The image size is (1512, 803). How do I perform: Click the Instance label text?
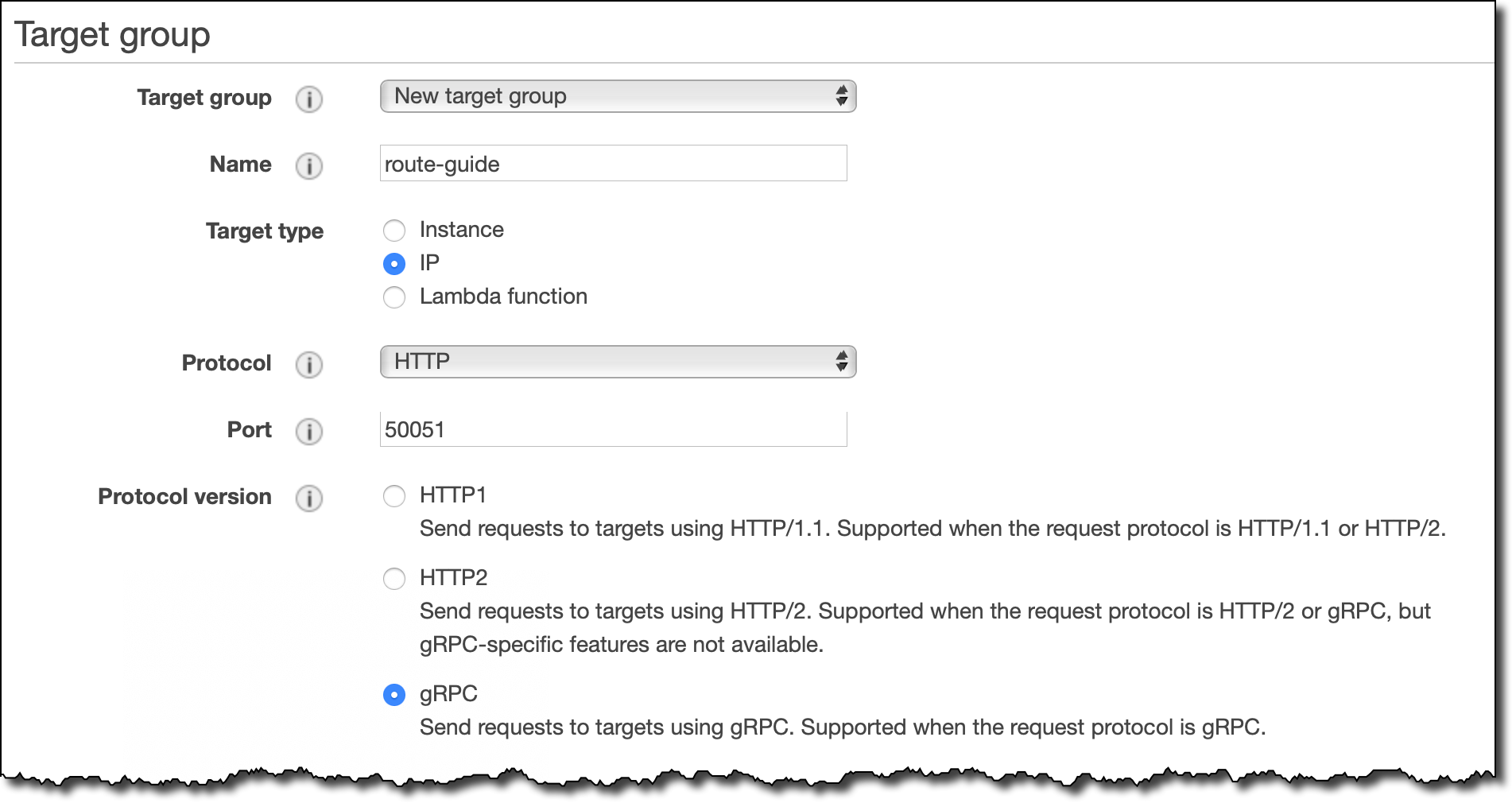(462, 230)
